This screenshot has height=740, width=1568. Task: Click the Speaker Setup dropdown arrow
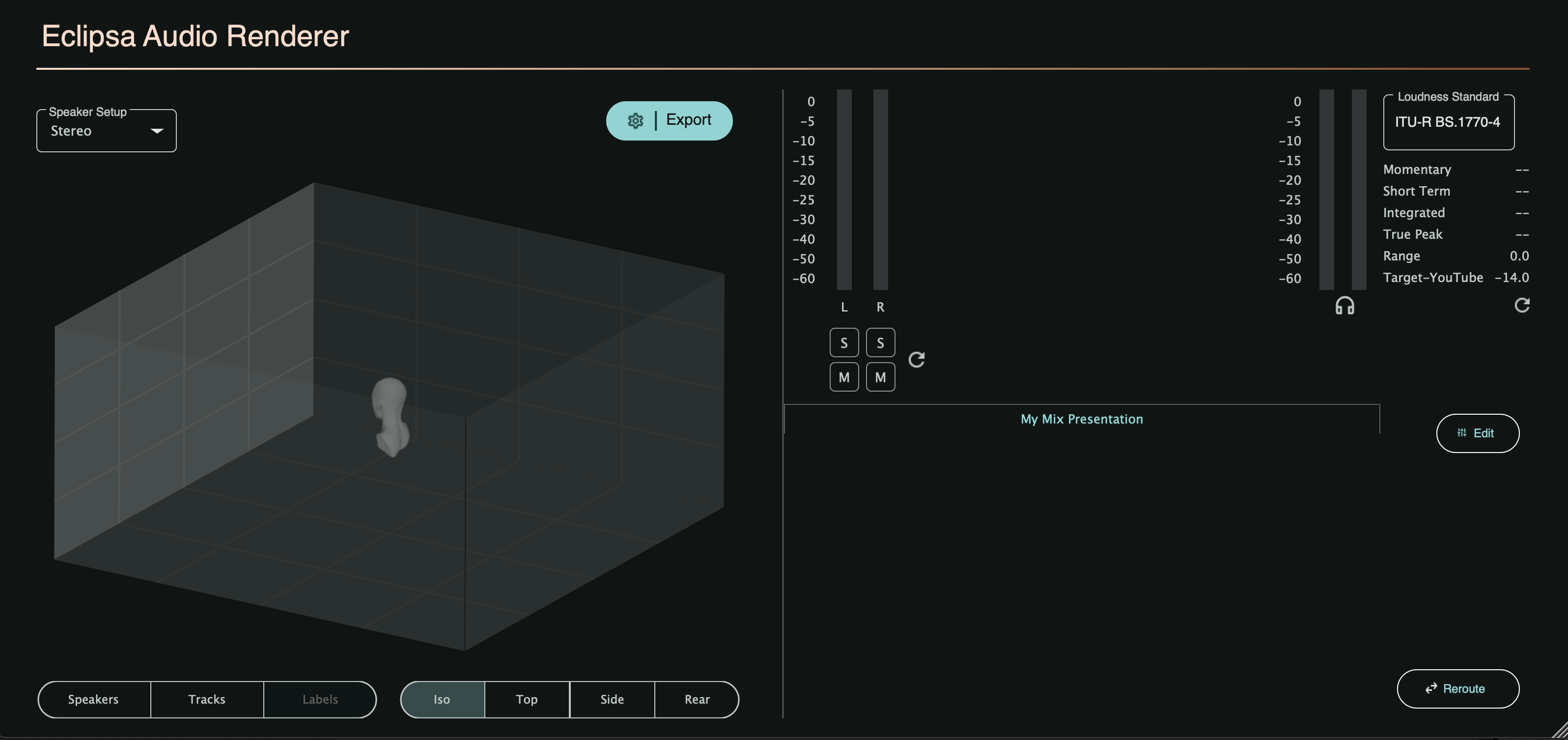tap(157, 131)
